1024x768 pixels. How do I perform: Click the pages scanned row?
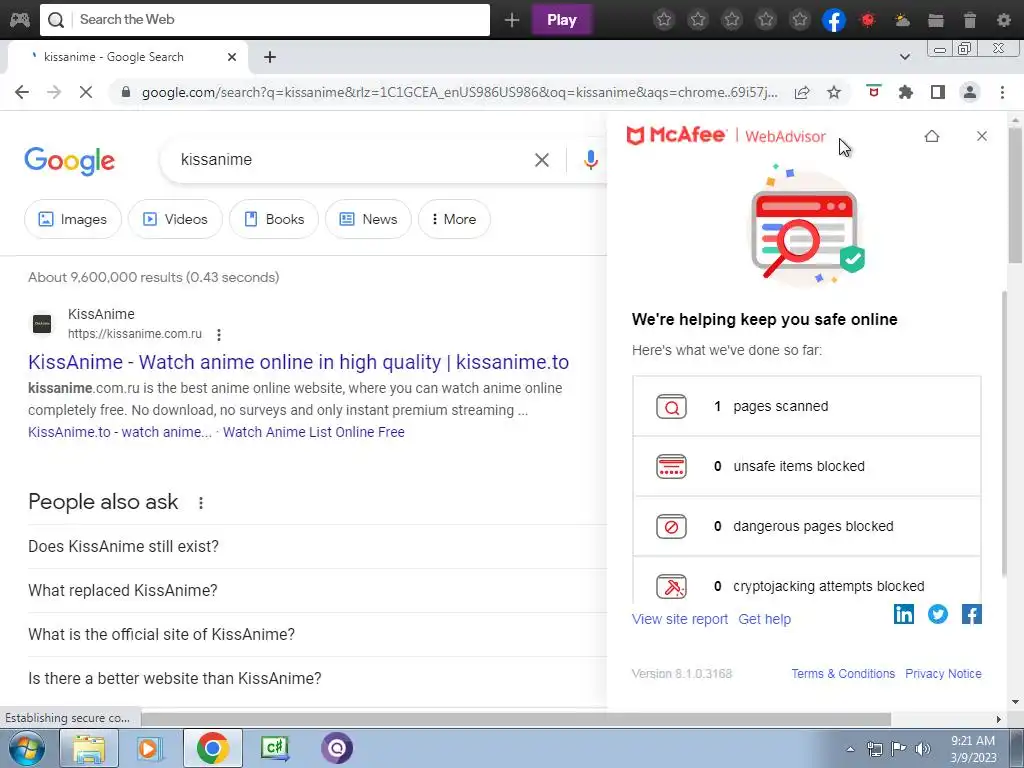point(807,406)
